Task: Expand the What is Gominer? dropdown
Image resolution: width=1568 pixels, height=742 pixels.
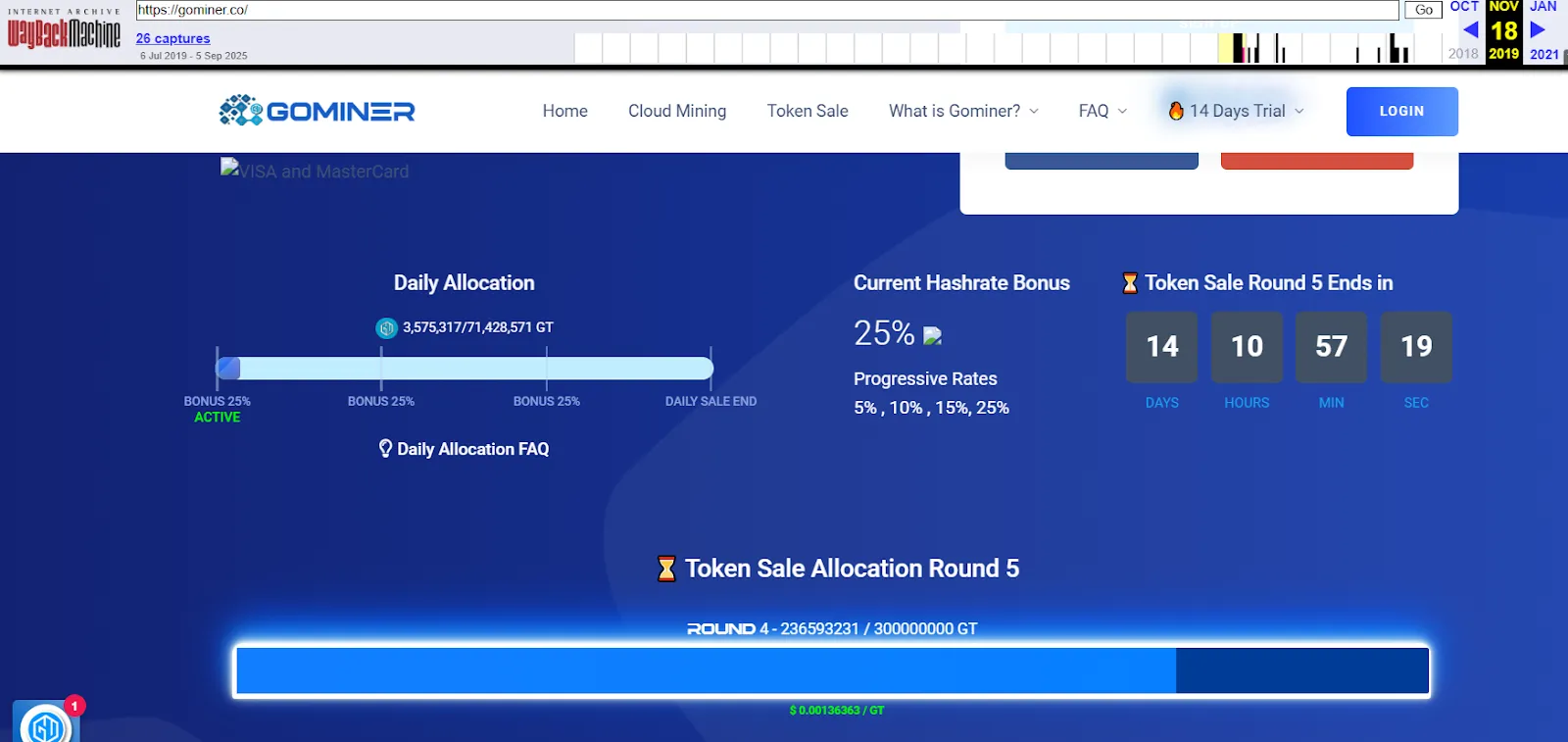Action: click(x=963, y=111)
